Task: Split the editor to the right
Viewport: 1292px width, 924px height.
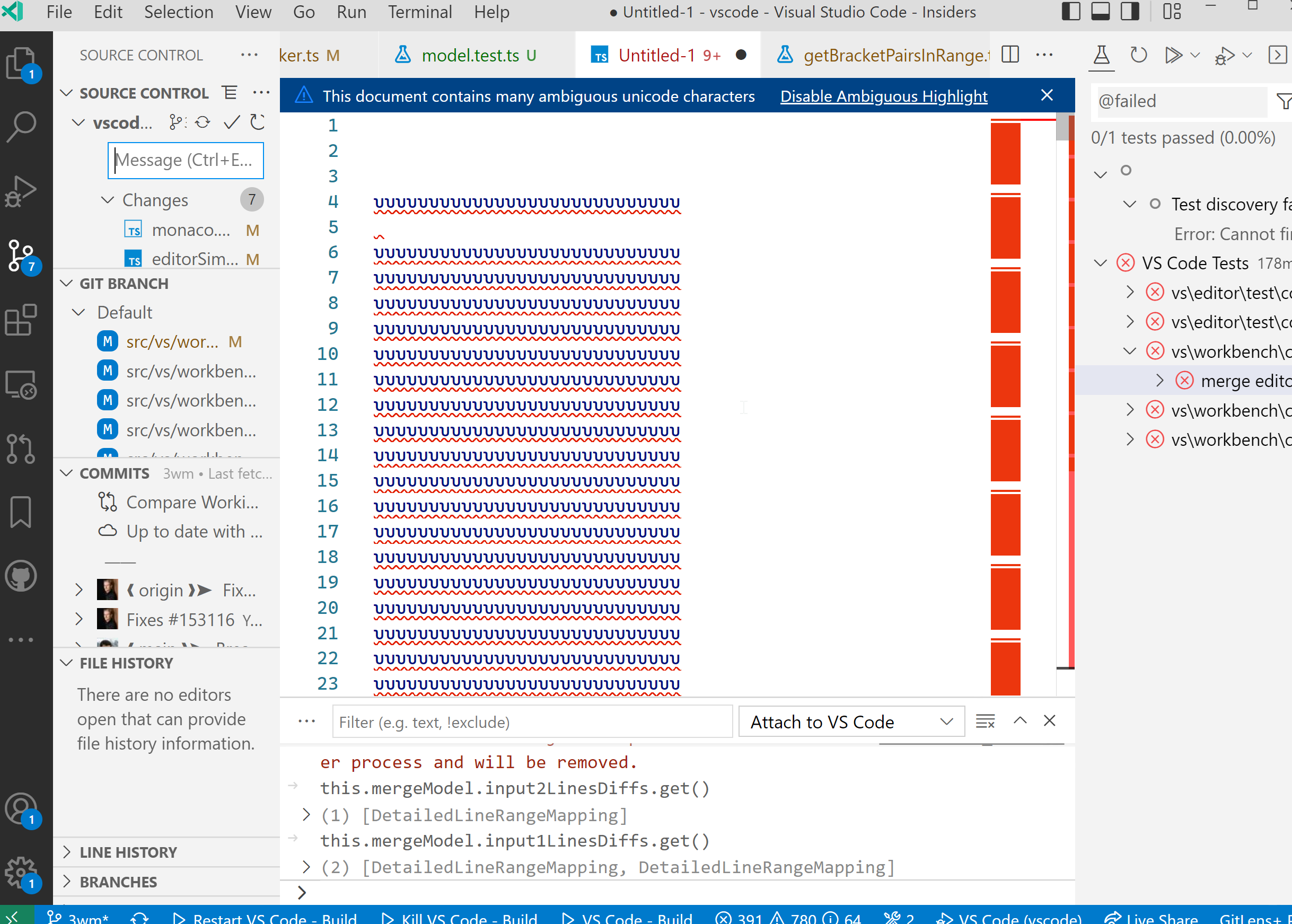Action: coord(1010,55)
